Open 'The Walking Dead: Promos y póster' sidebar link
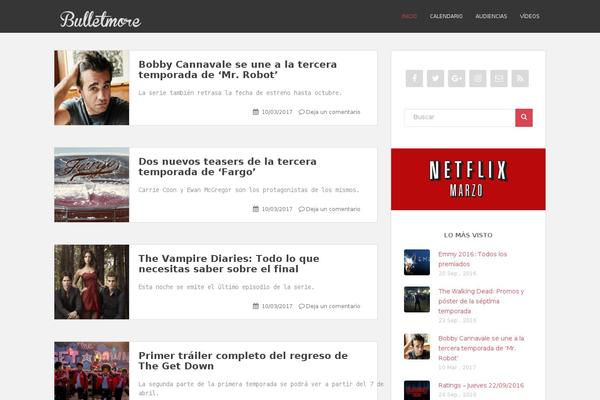 (481, 301)
